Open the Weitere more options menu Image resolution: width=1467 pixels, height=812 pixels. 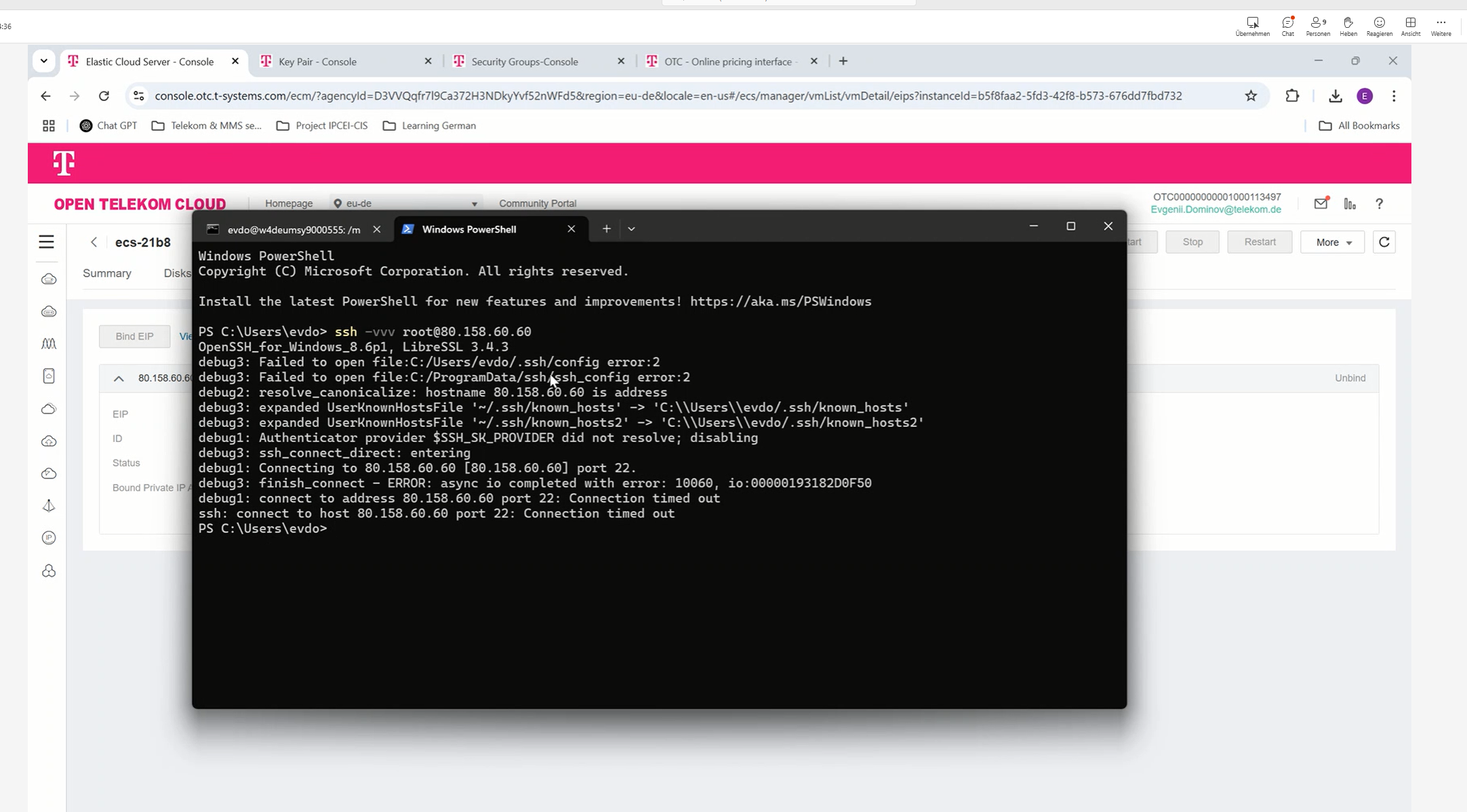pyautogui.click(x=1441, y=26)
